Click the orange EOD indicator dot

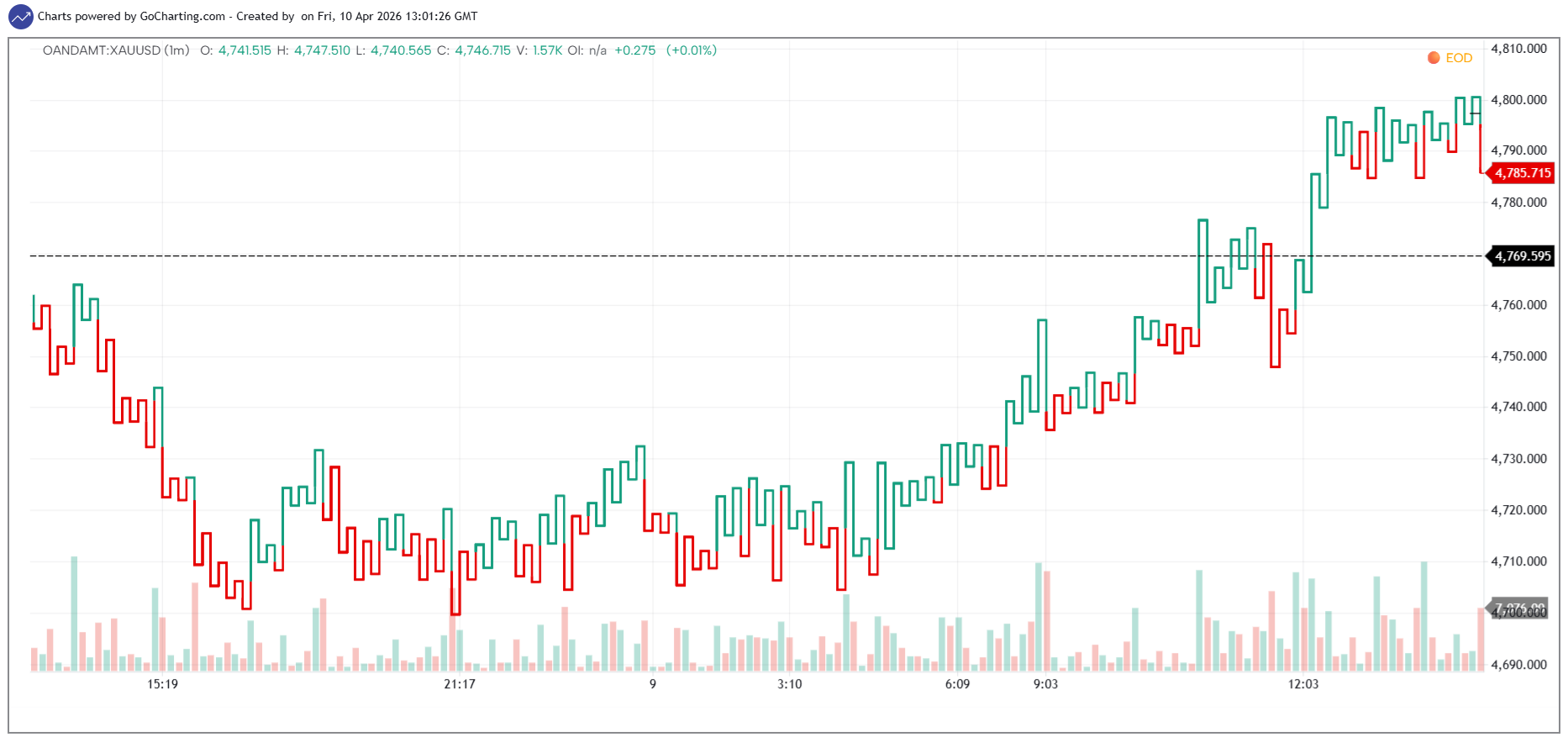pyautogui.click(x=1434, y=58)
